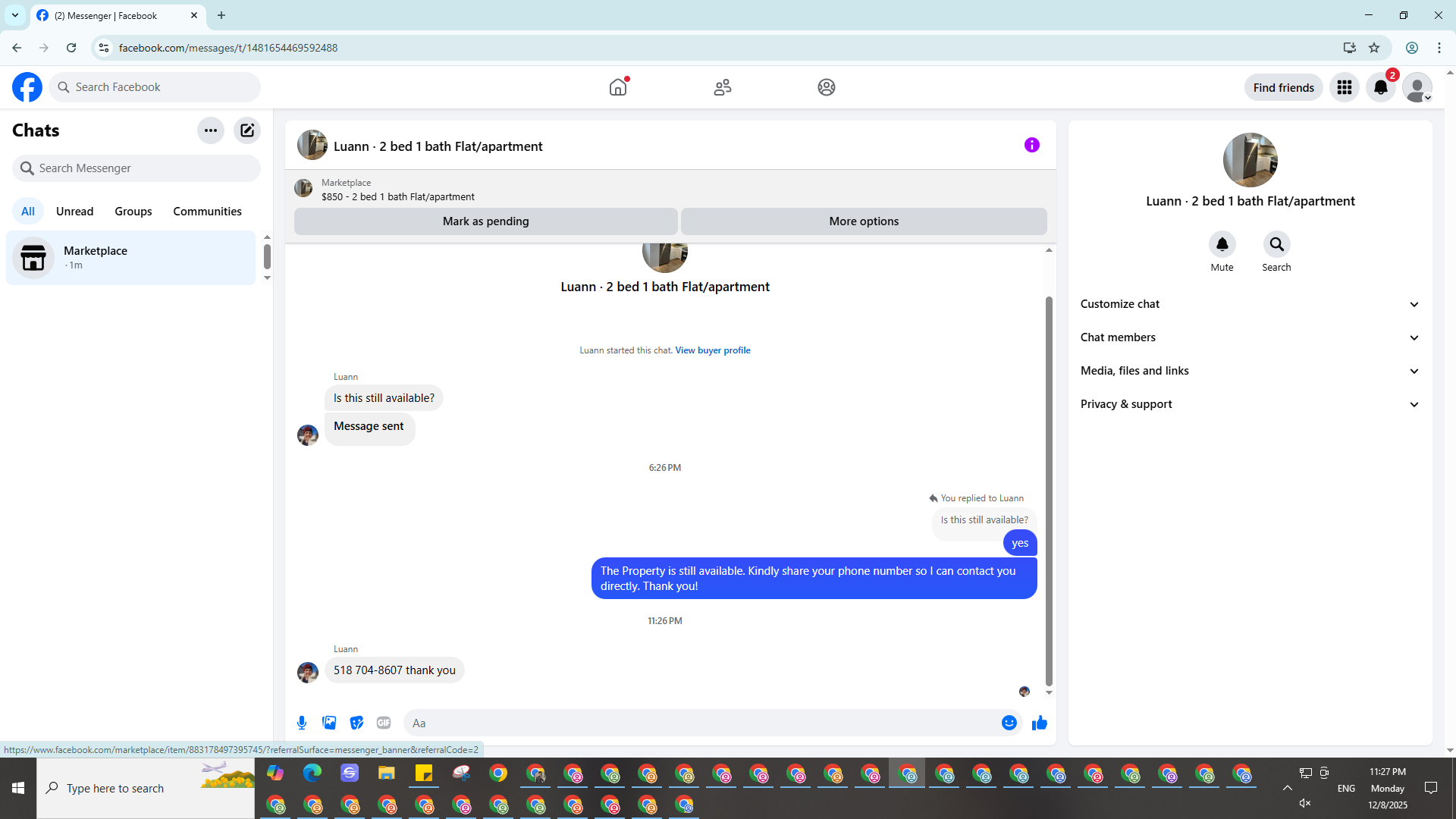Choose a sticker

click(356, 723)
